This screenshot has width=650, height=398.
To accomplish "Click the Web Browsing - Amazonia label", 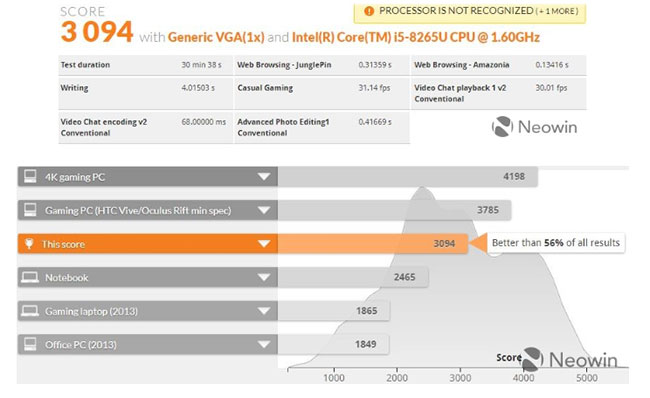I will [x=462, y=65].
